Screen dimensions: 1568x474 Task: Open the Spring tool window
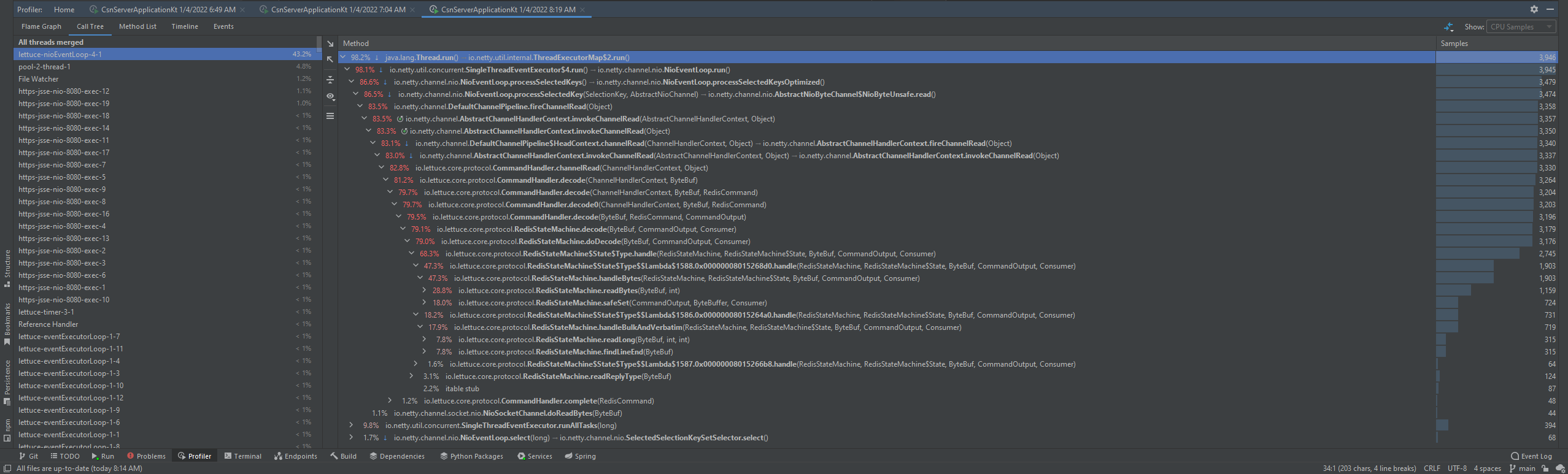(x=580, y=456)
